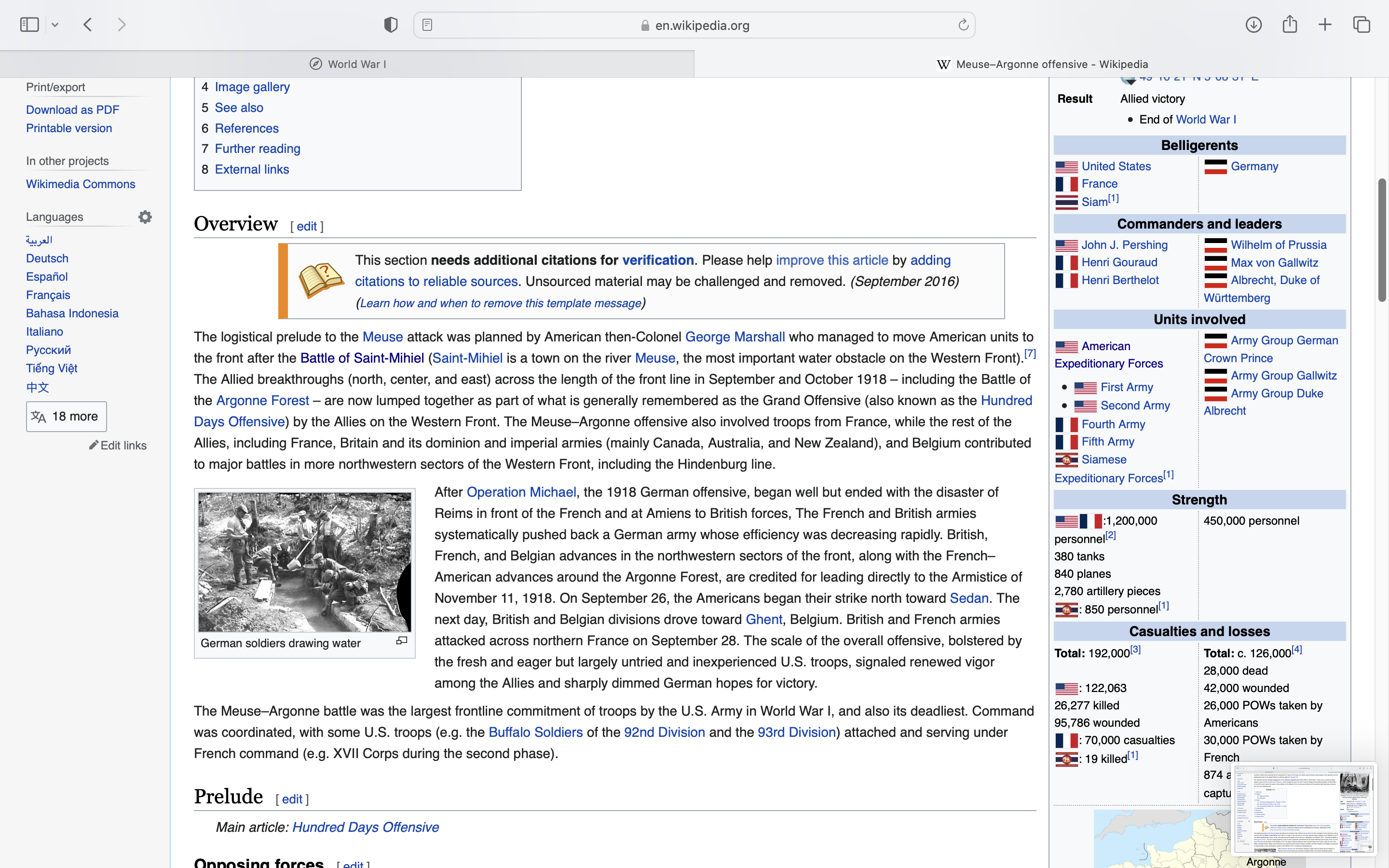Reload the page

click(963, 25)
